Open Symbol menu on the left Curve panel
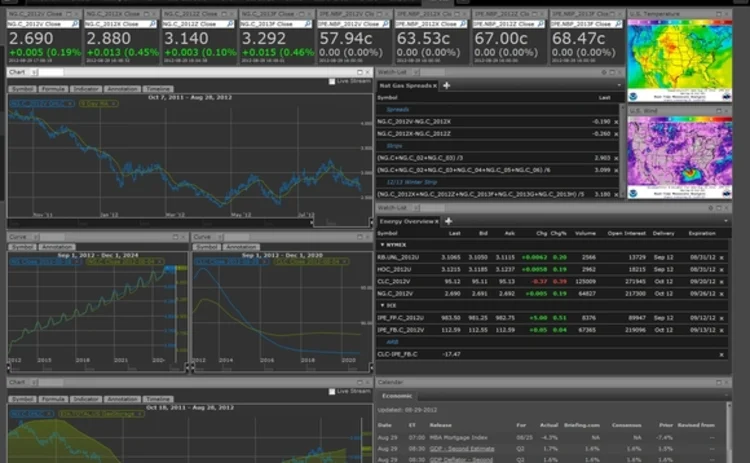The width and height of the screenshot is (750, 463). 22,247
